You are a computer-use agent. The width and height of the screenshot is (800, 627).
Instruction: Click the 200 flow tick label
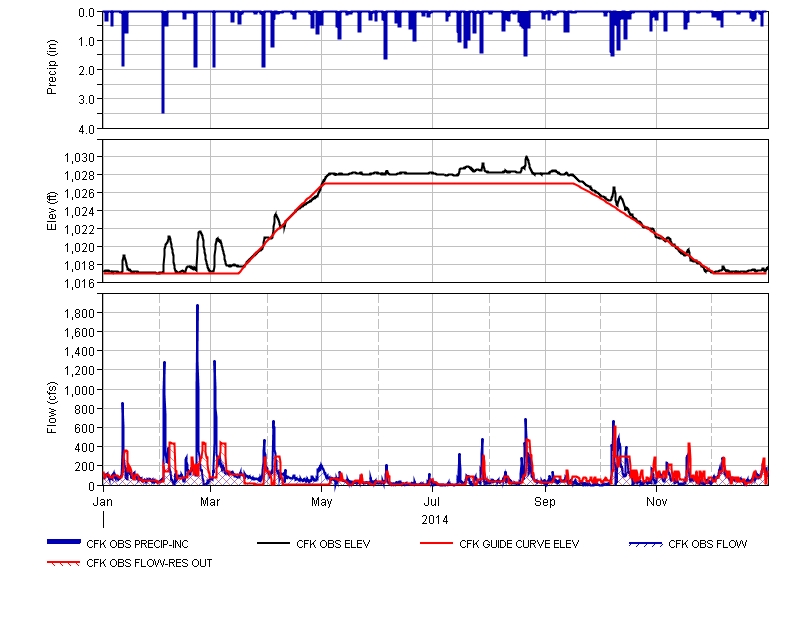[x=85, y=467]
